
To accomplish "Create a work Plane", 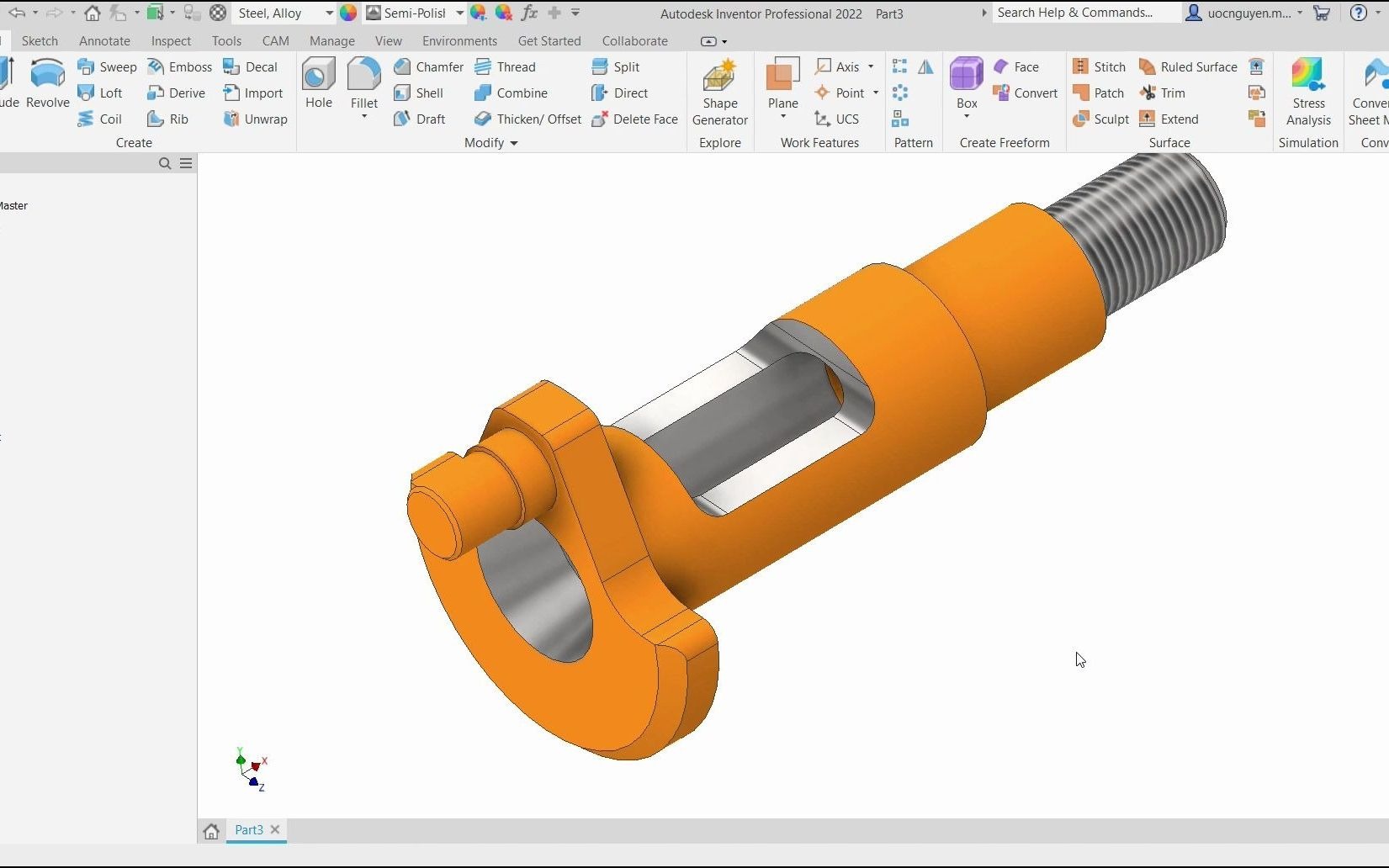I will tap(782, 84).
